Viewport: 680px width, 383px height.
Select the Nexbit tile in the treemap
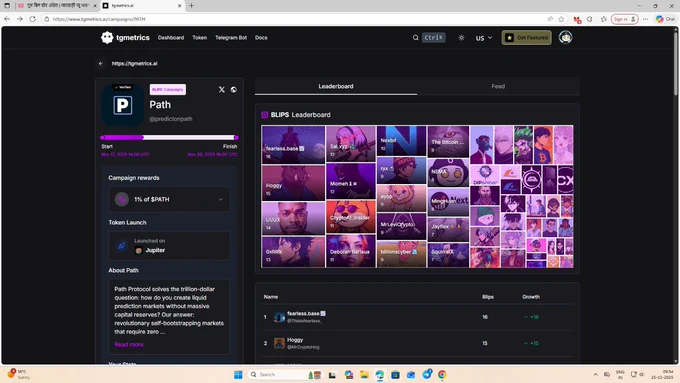tap(401, 141)
